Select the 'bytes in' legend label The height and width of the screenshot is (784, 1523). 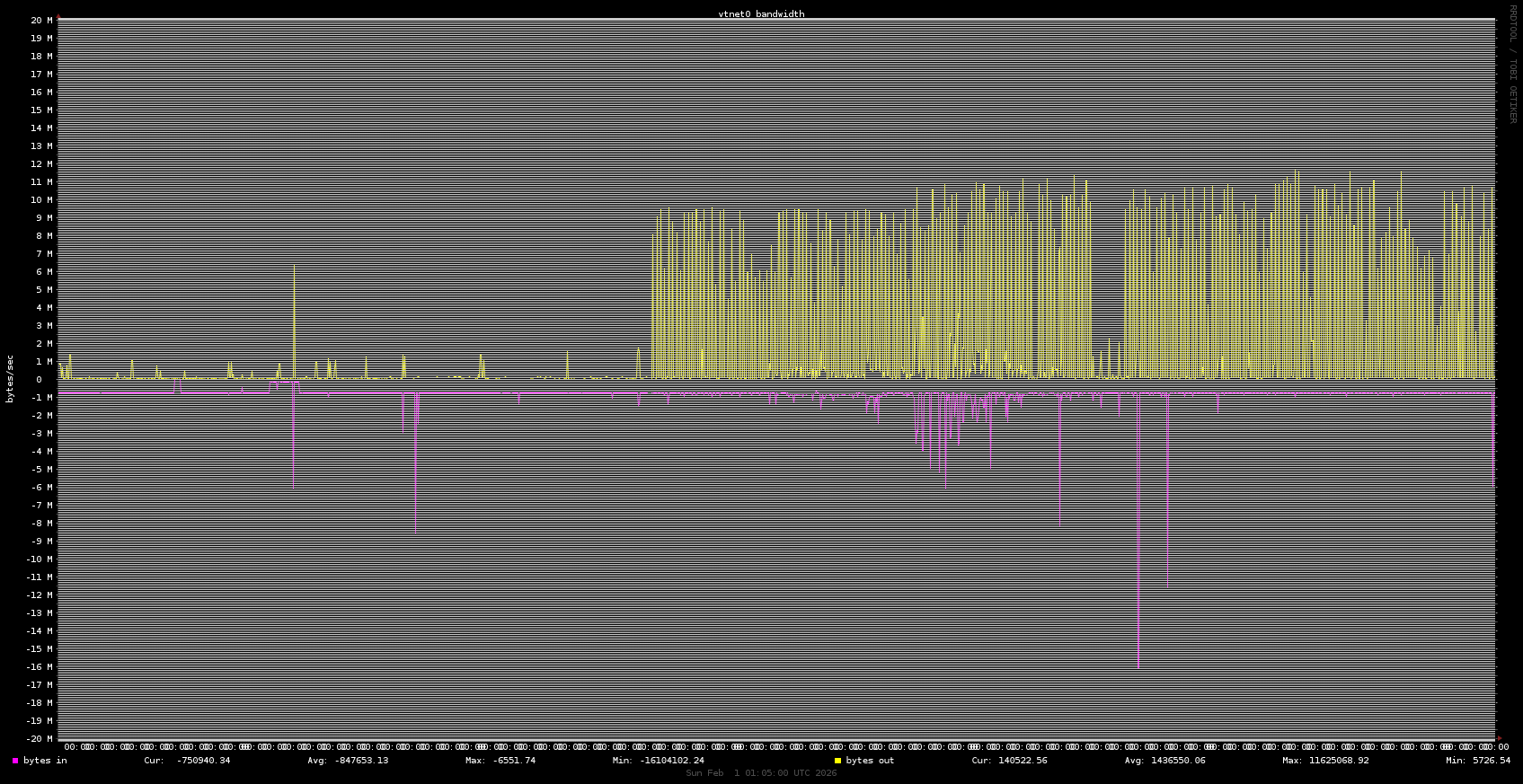coord(45,761)
